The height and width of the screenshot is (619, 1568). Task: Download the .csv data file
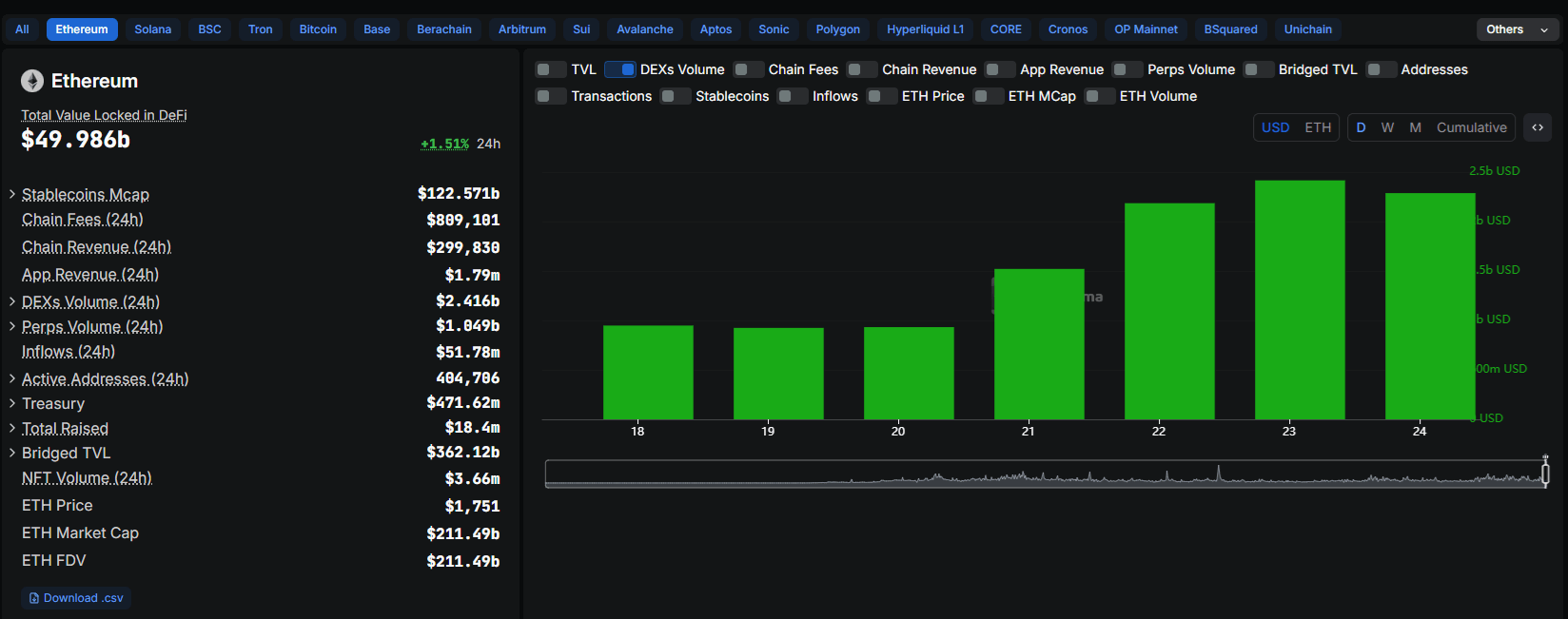[76, 598]
